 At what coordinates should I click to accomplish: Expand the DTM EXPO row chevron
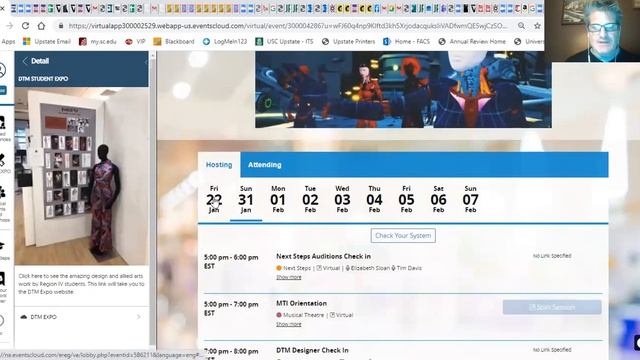(x=139, y=317)
